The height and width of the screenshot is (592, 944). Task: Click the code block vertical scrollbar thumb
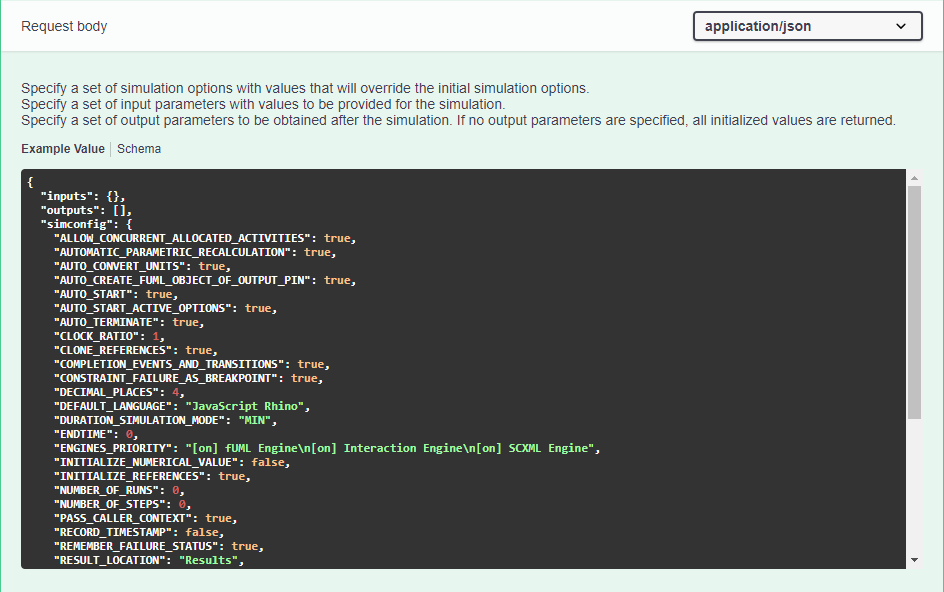click(914, 300)
